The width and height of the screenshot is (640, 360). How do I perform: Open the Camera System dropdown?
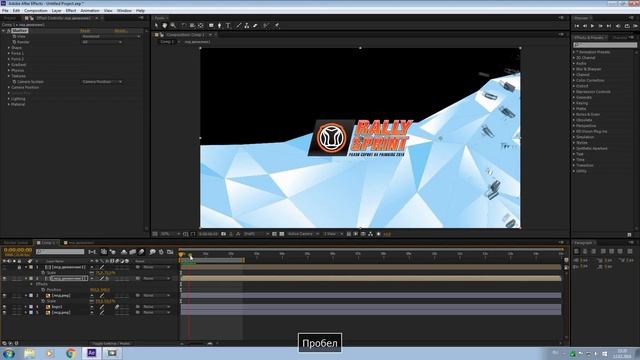(x=102, y=82)
